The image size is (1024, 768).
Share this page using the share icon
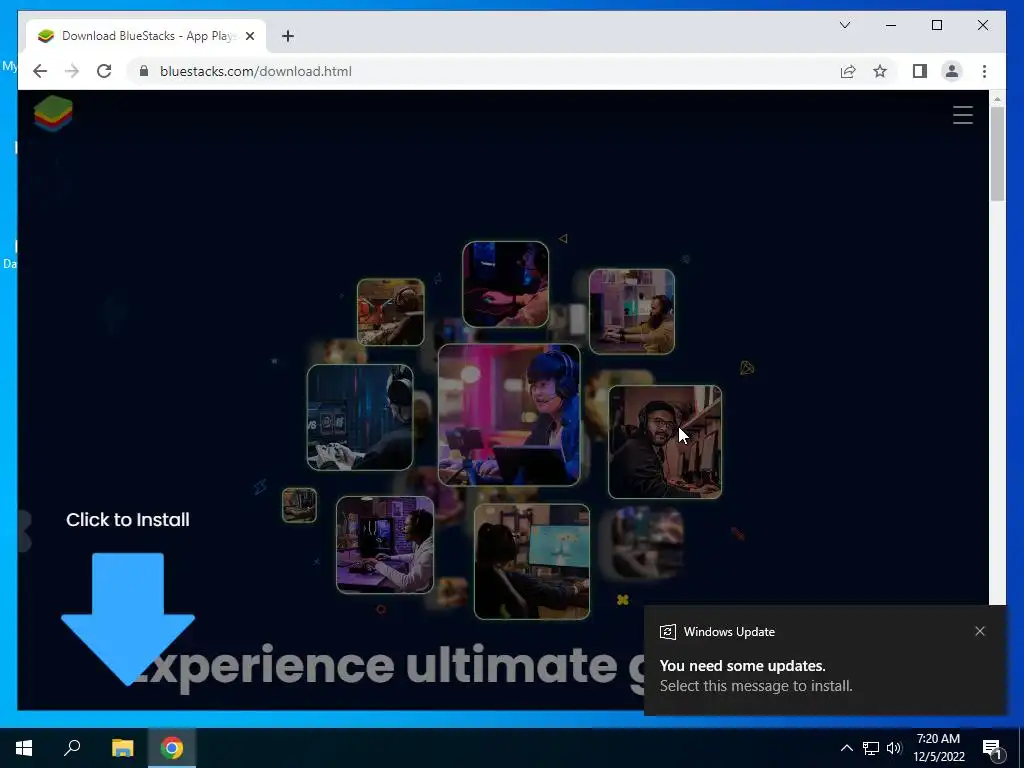pyautogui.click(x=848, y=71)
